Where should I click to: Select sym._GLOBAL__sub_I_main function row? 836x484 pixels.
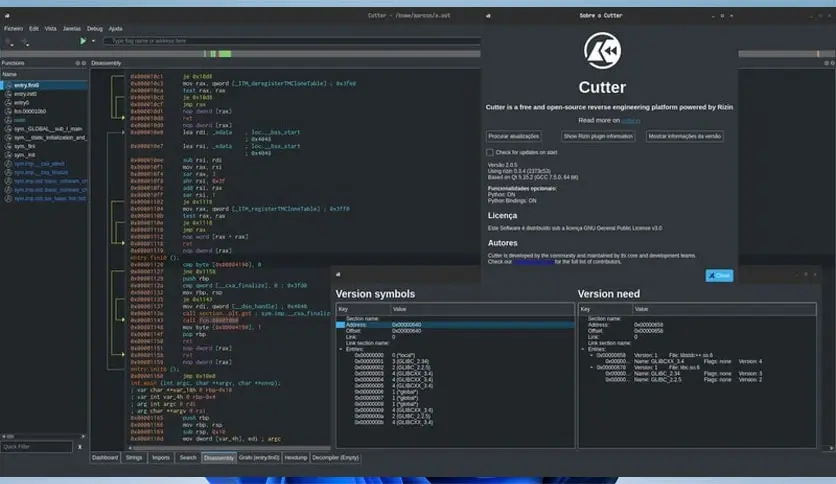tap(44, 129)
